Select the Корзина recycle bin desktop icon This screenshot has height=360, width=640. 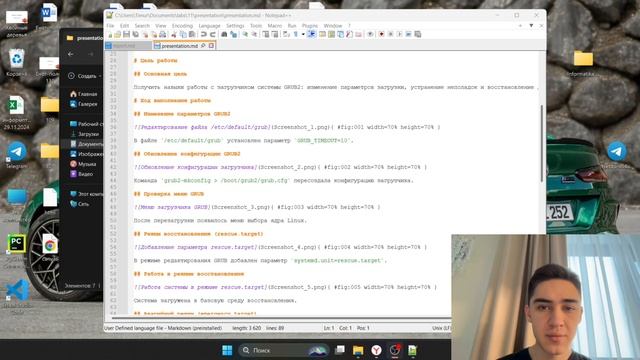click(16, 62)
